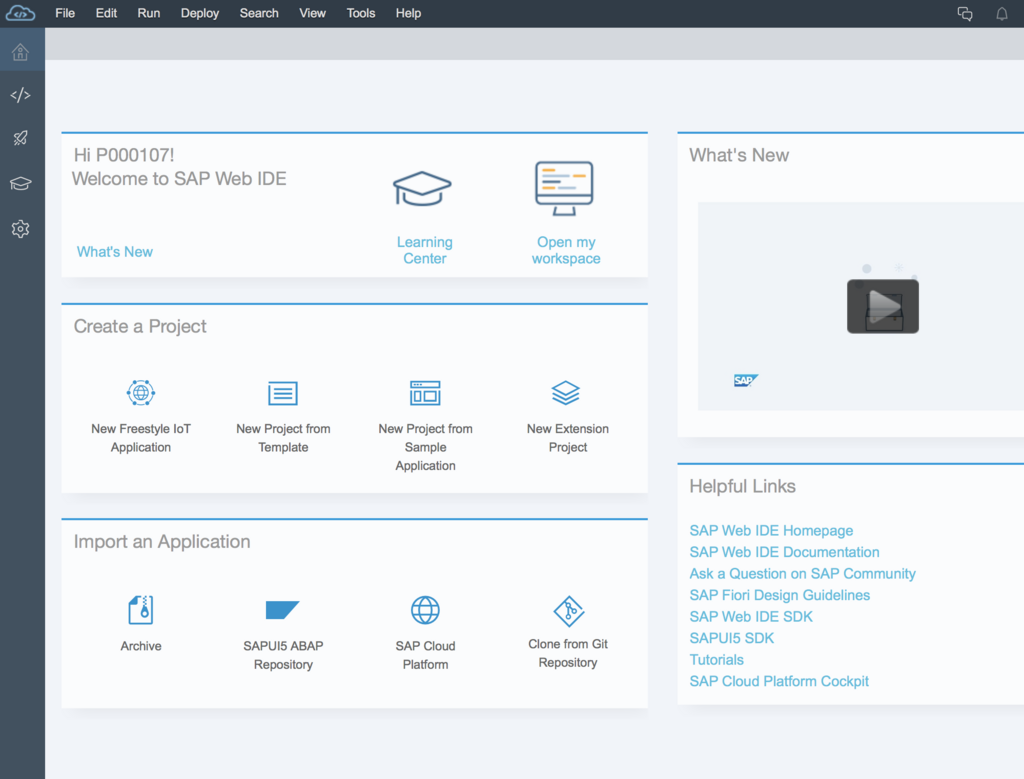
Task: Click the SAP Web IDE cloud logo
Action: coord(20,13)
